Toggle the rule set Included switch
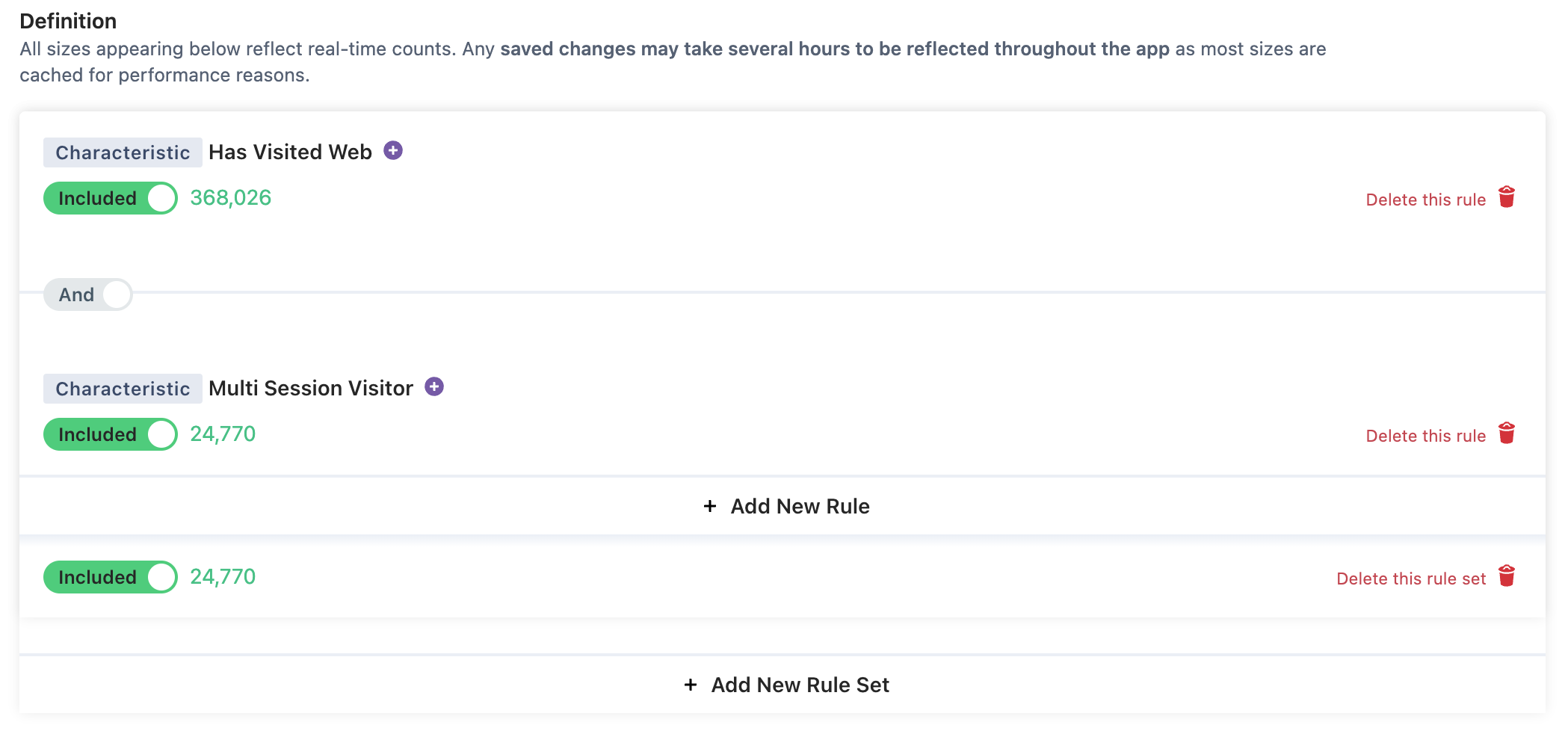This screenshot has height=731, width=1568. coord(111,577)
